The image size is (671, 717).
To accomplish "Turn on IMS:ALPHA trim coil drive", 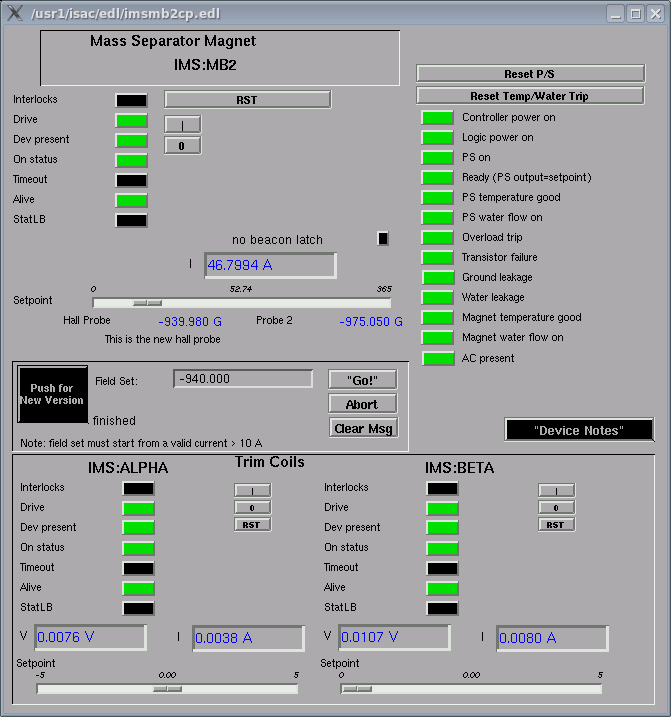I will point(252,490).
